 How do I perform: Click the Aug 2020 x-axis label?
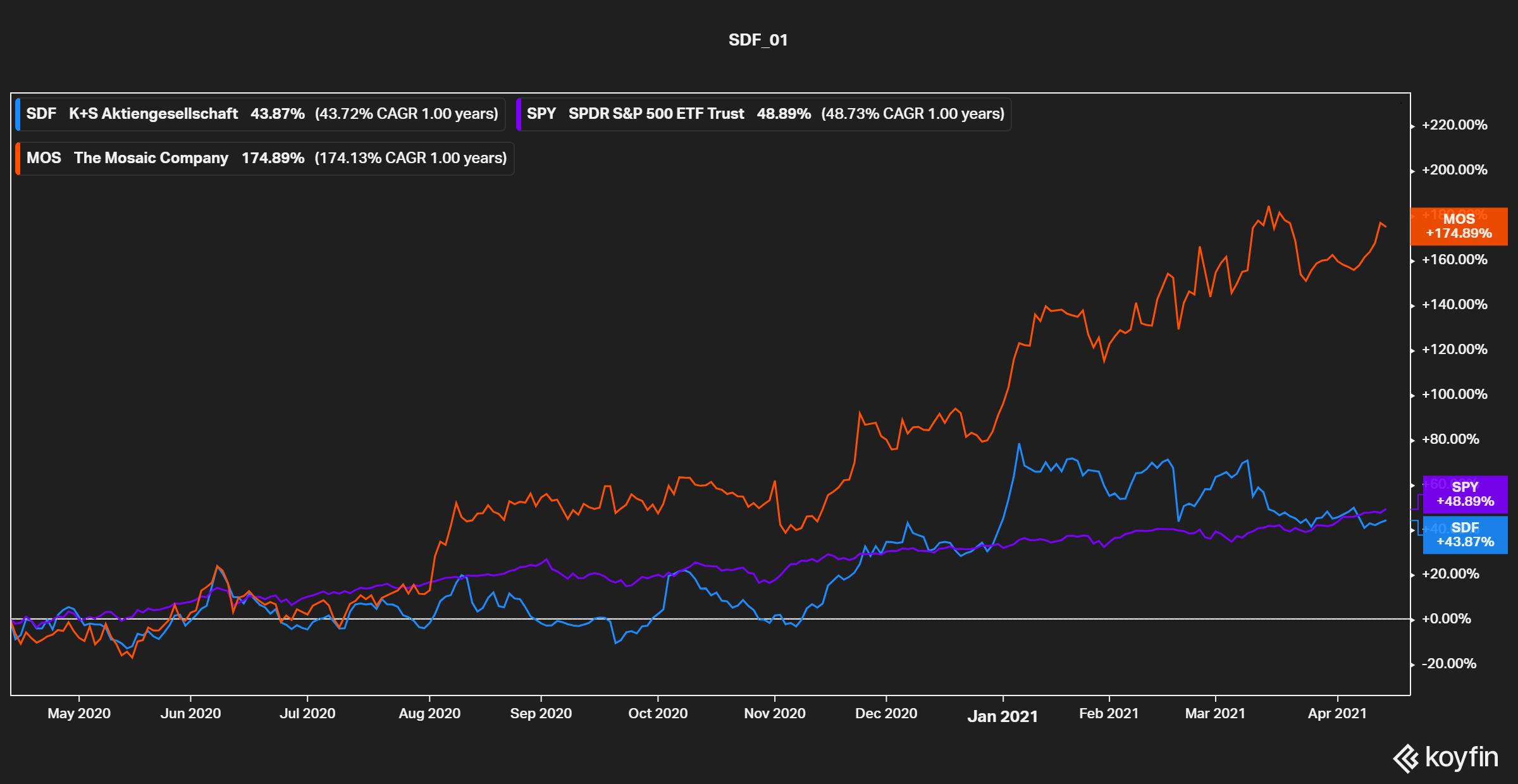click(429, 714)
